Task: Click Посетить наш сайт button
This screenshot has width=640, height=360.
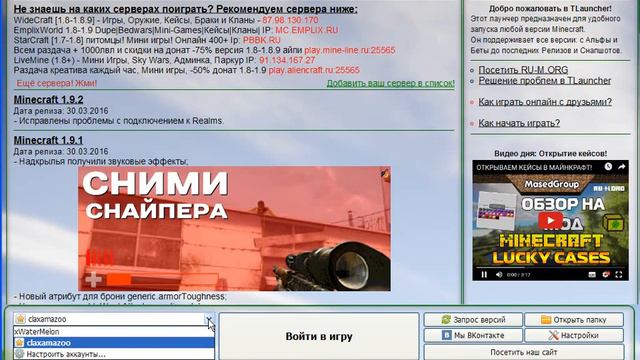Action: [x=524, y=352]
